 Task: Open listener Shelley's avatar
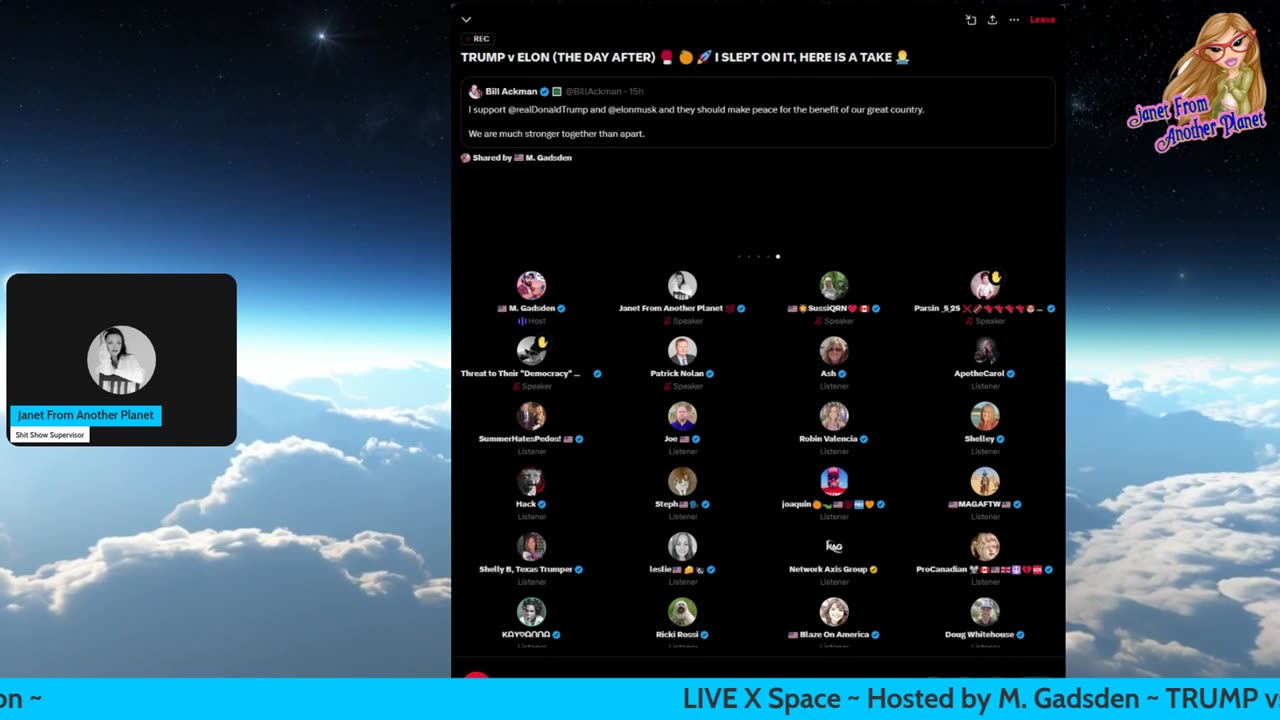pyautogui.click(x=985, y=416)
